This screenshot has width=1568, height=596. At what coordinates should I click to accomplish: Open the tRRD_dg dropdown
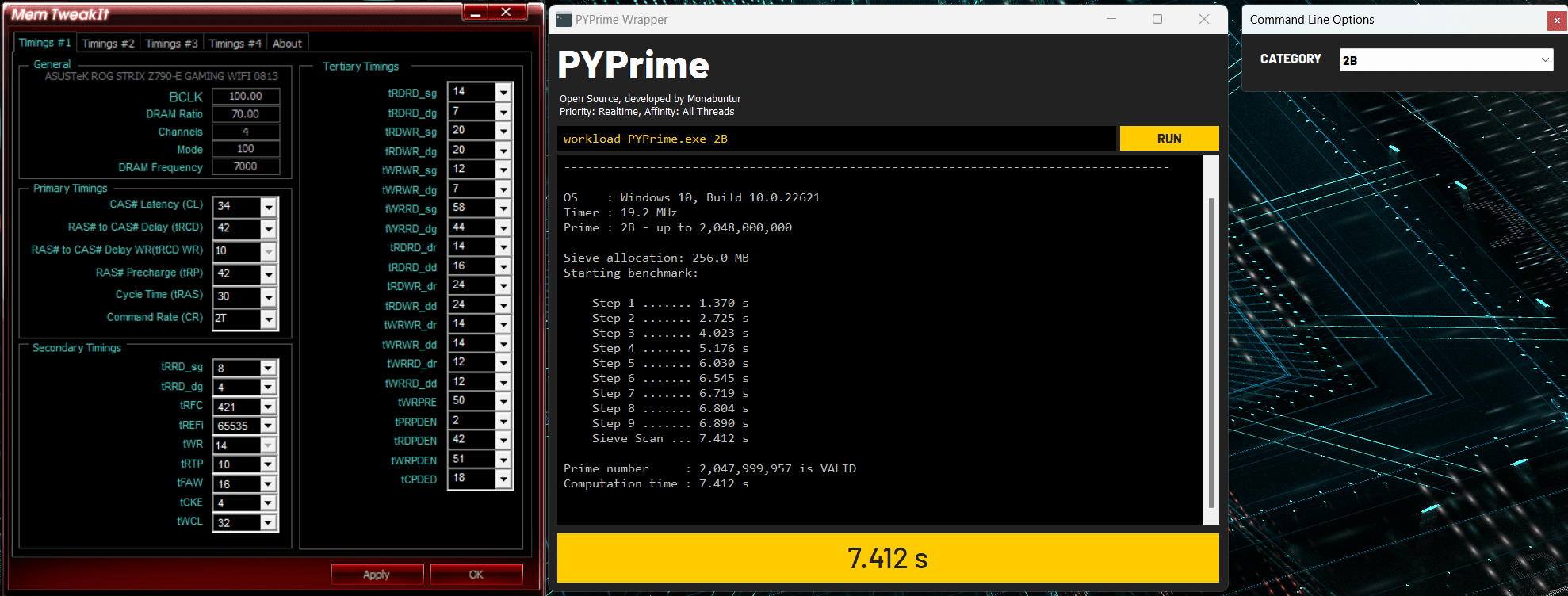coord(268,388)
